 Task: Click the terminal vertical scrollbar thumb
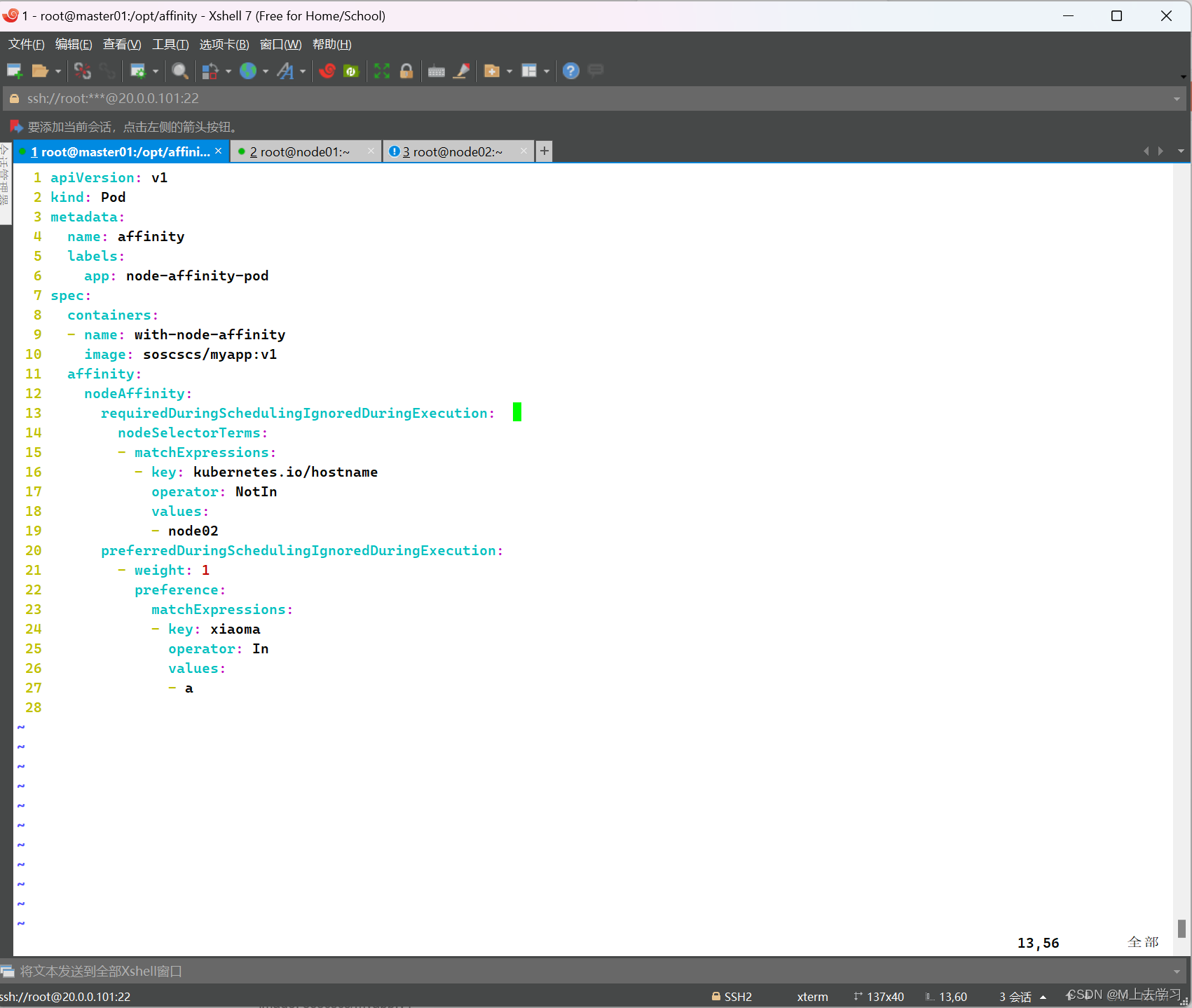pos(1181,929)
